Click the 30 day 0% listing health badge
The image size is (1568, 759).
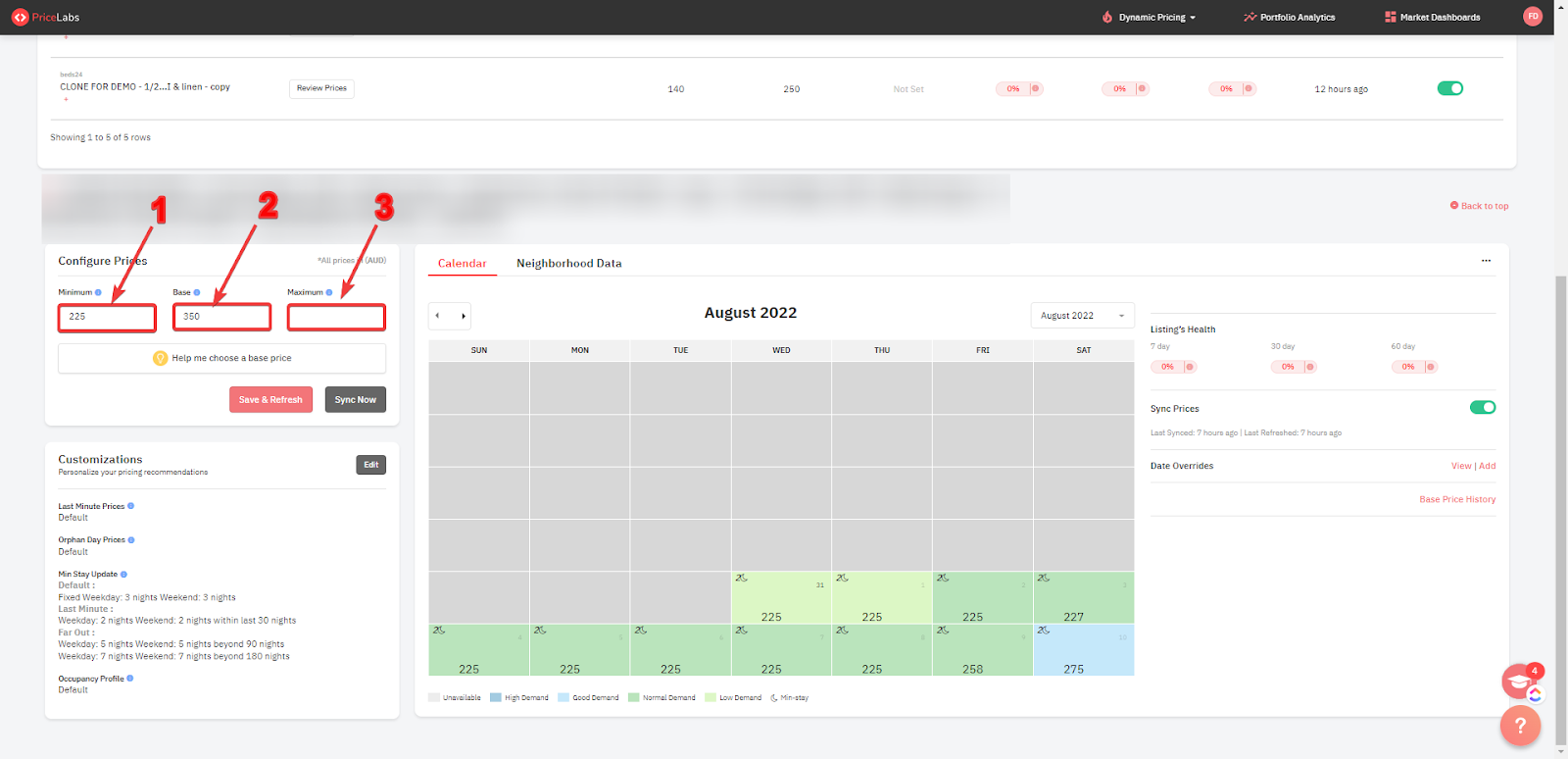tap(1294, 367)
